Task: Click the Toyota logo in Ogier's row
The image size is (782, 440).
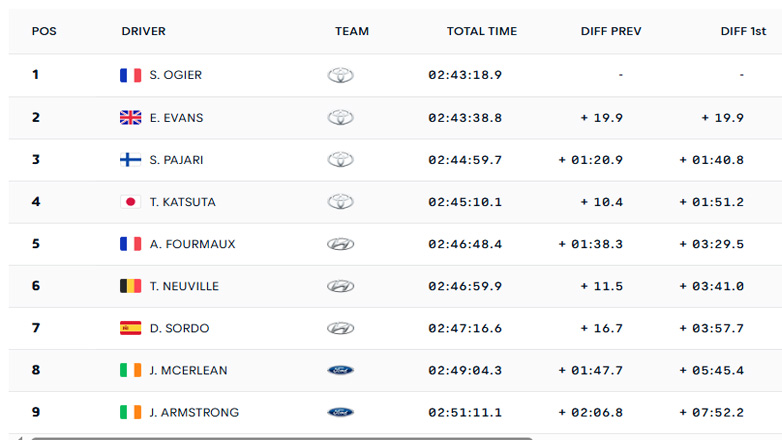Action: pyautogui.click(x=340, y=75)
